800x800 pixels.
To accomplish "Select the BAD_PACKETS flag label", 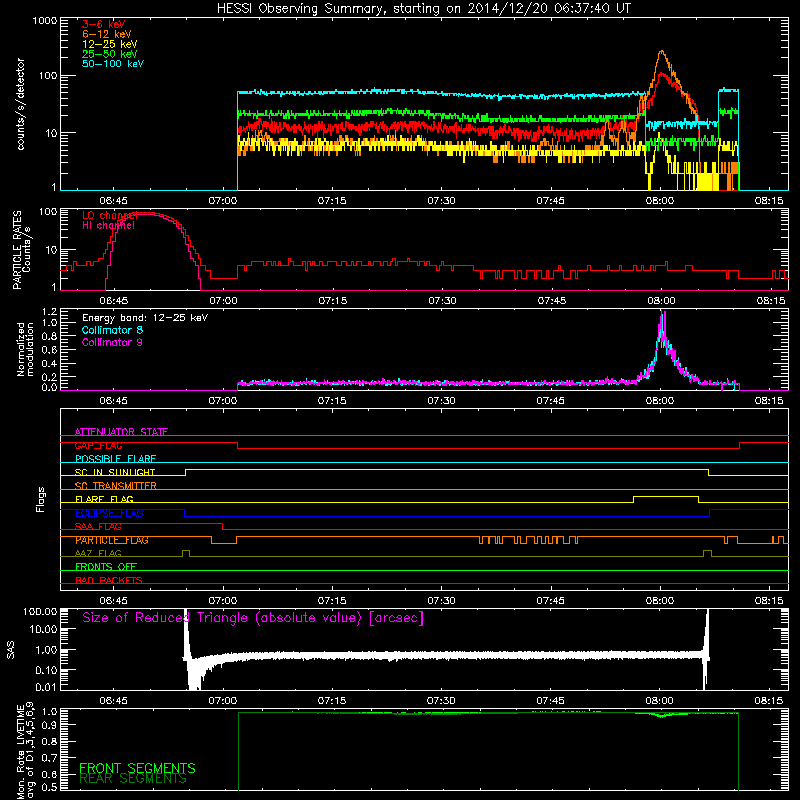I will click(x=109, y=580).
